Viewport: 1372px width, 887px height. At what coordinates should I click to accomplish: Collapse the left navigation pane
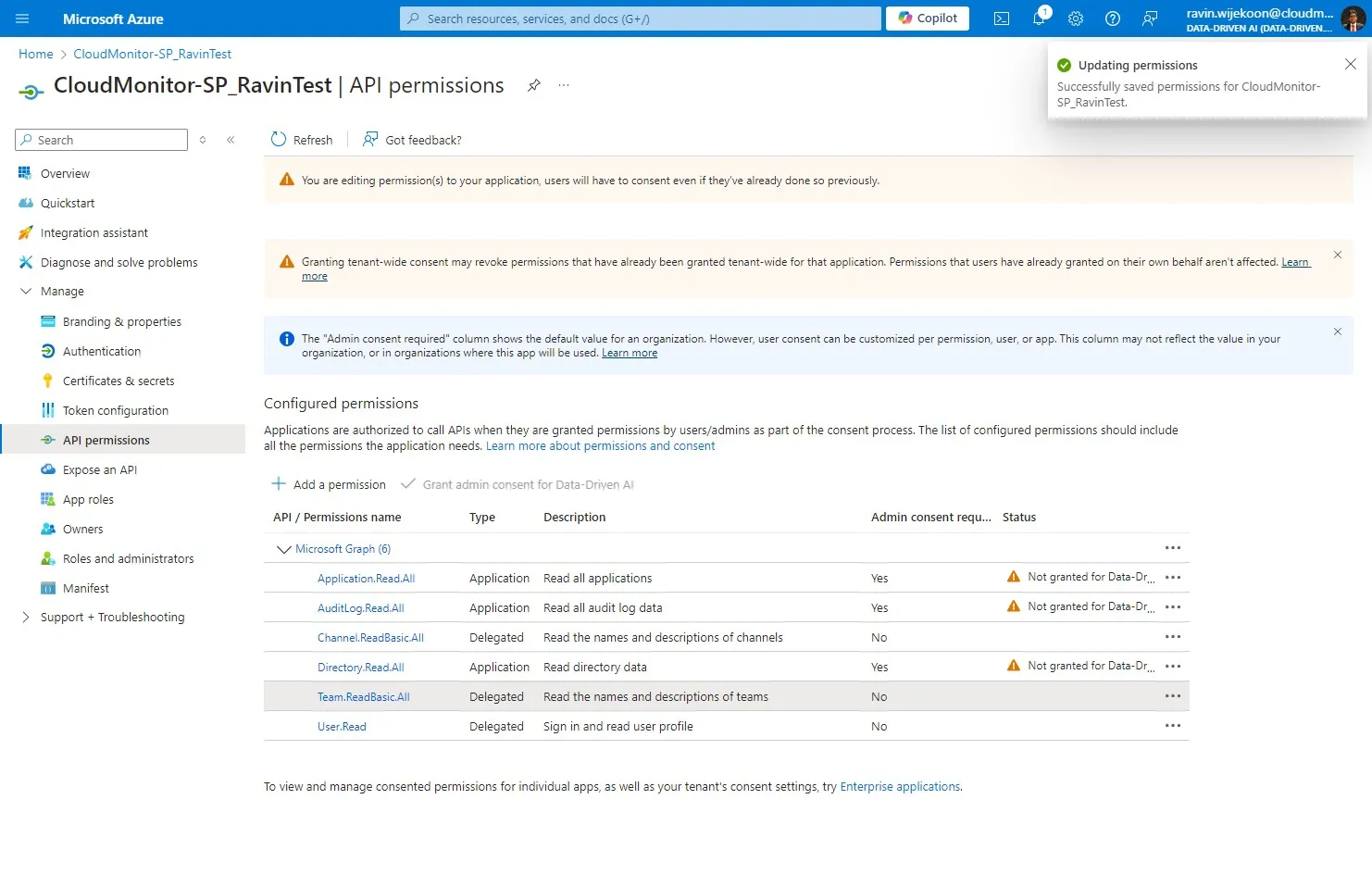click(x=231, y=140)
